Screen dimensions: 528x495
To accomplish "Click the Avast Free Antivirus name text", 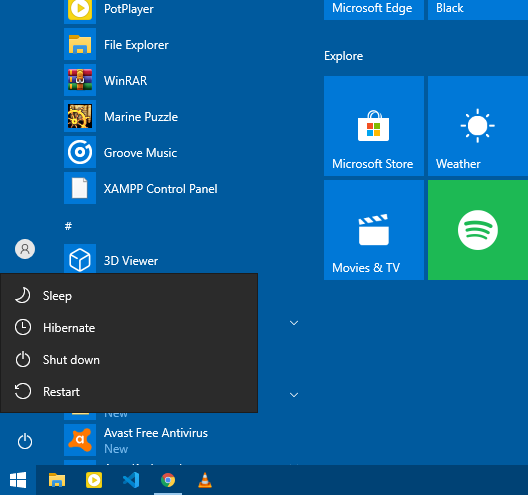I will (156, 433).
